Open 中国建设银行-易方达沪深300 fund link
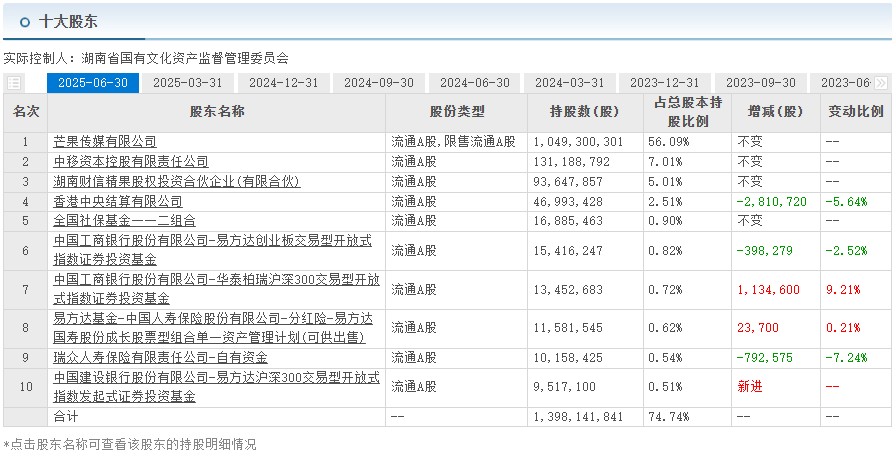Viewport: 896px width, 458px height. (217, 387)
